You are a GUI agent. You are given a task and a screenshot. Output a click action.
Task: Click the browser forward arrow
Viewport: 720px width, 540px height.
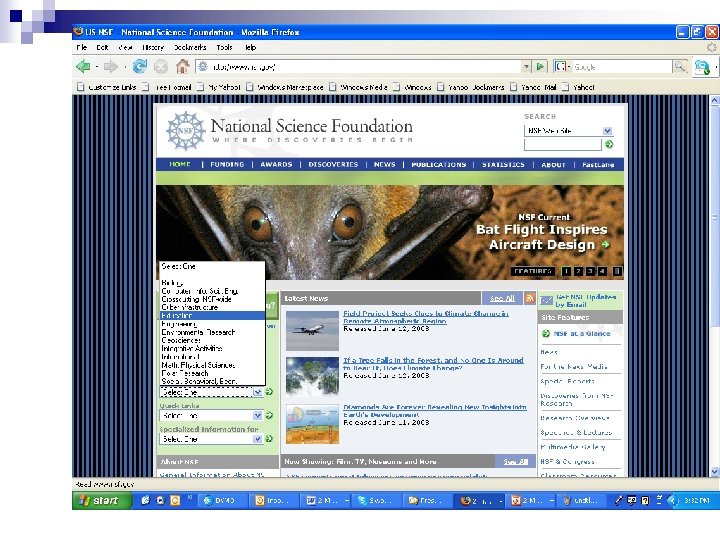(x=111, y=67)
